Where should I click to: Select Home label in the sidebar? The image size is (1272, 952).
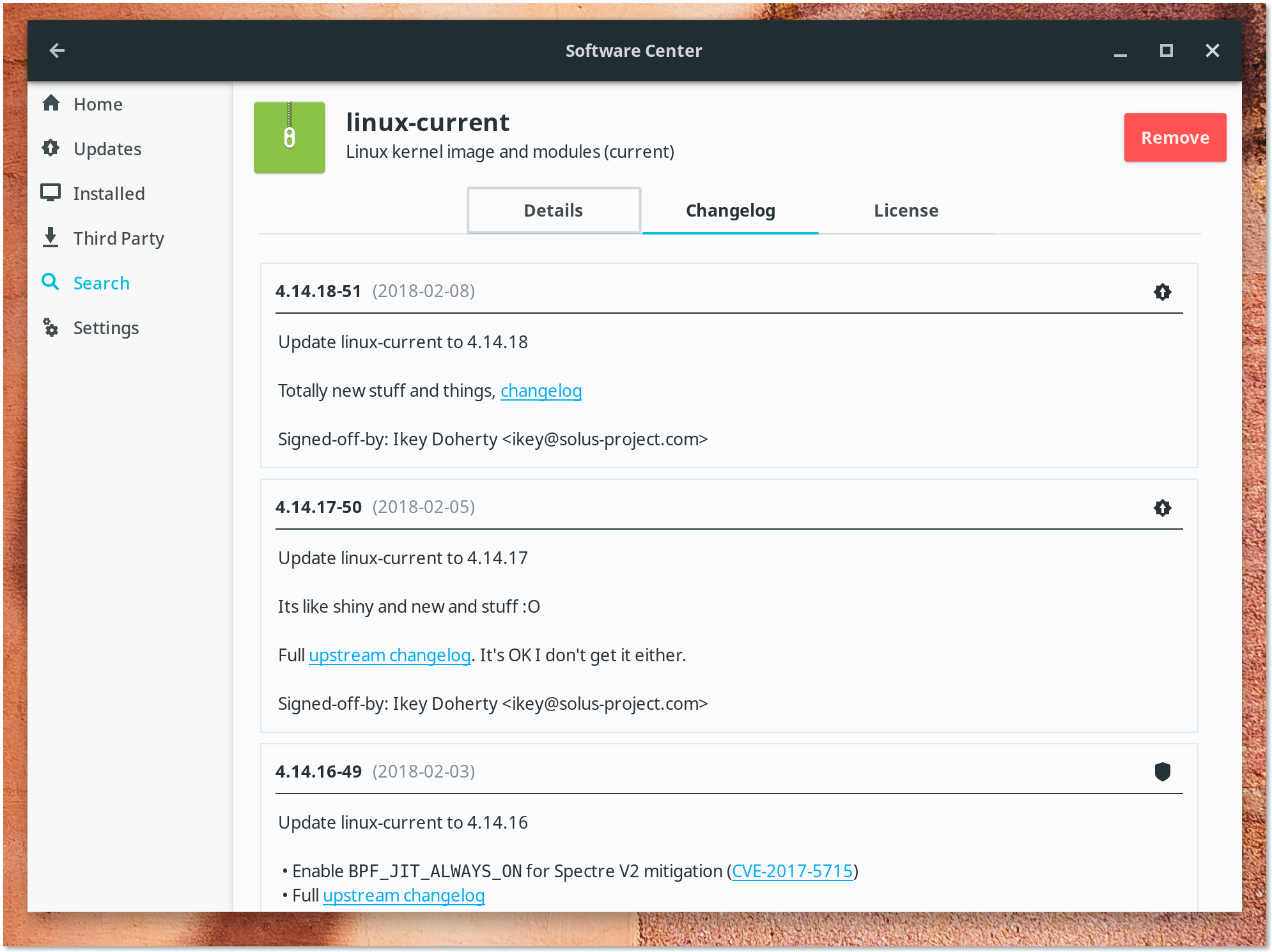tap(98, 104)
